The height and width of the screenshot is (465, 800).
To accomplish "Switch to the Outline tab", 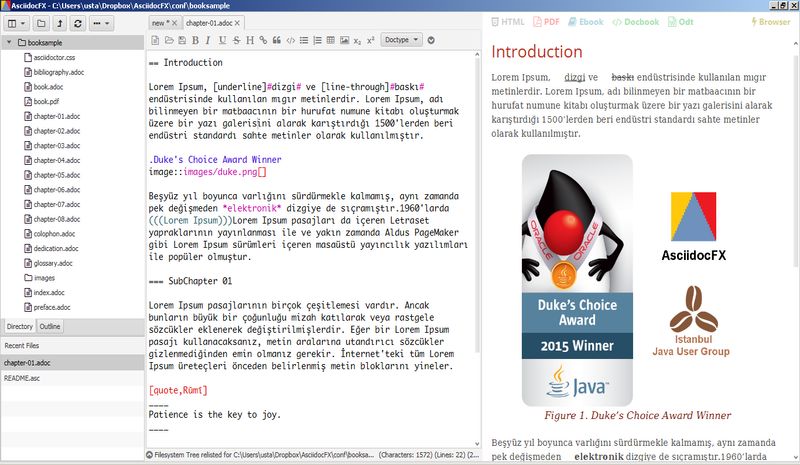I will [x=49, y=326].
